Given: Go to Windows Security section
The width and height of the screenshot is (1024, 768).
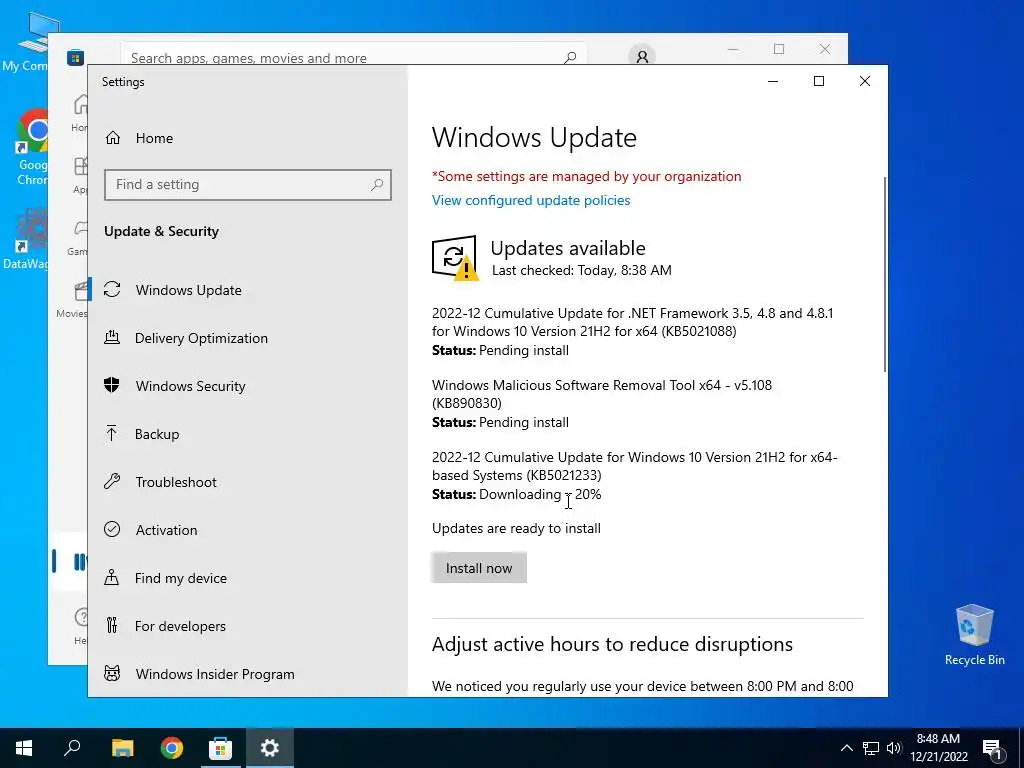Looking at the screenshot, I should click(x=190, y=386).
